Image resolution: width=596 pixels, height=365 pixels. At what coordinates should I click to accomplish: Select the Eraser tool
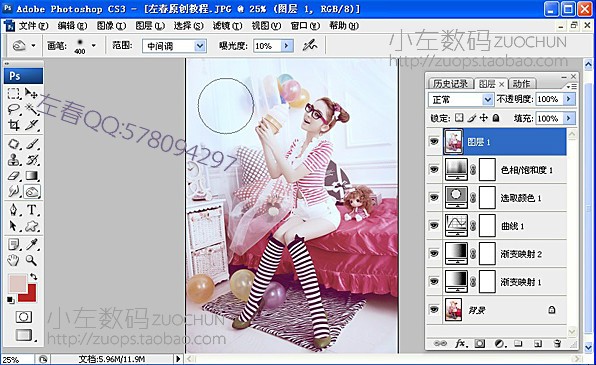pos(14,176)
